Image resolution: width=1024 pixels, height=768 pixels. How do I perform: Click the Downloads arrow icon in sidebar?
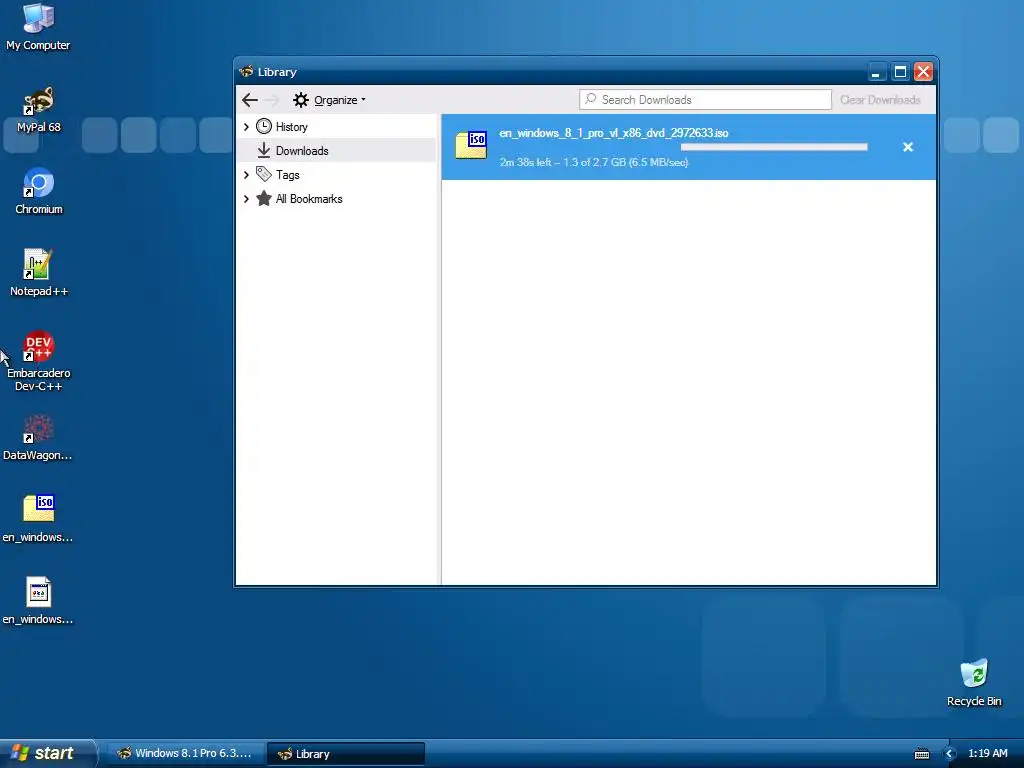click(x=264, y=150)
